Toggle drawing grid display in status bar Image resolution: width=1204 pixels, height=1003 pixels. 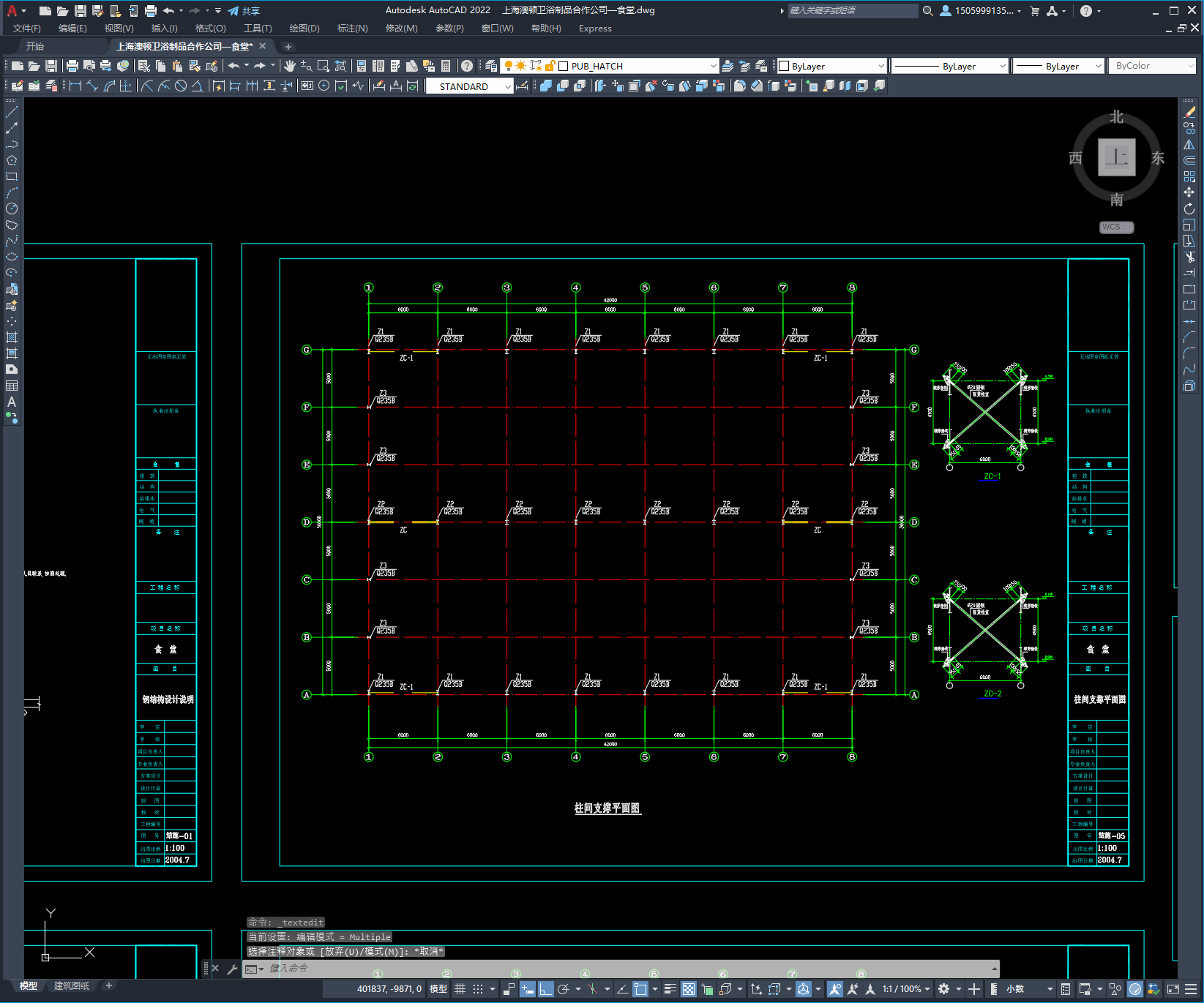coord(460,989)
